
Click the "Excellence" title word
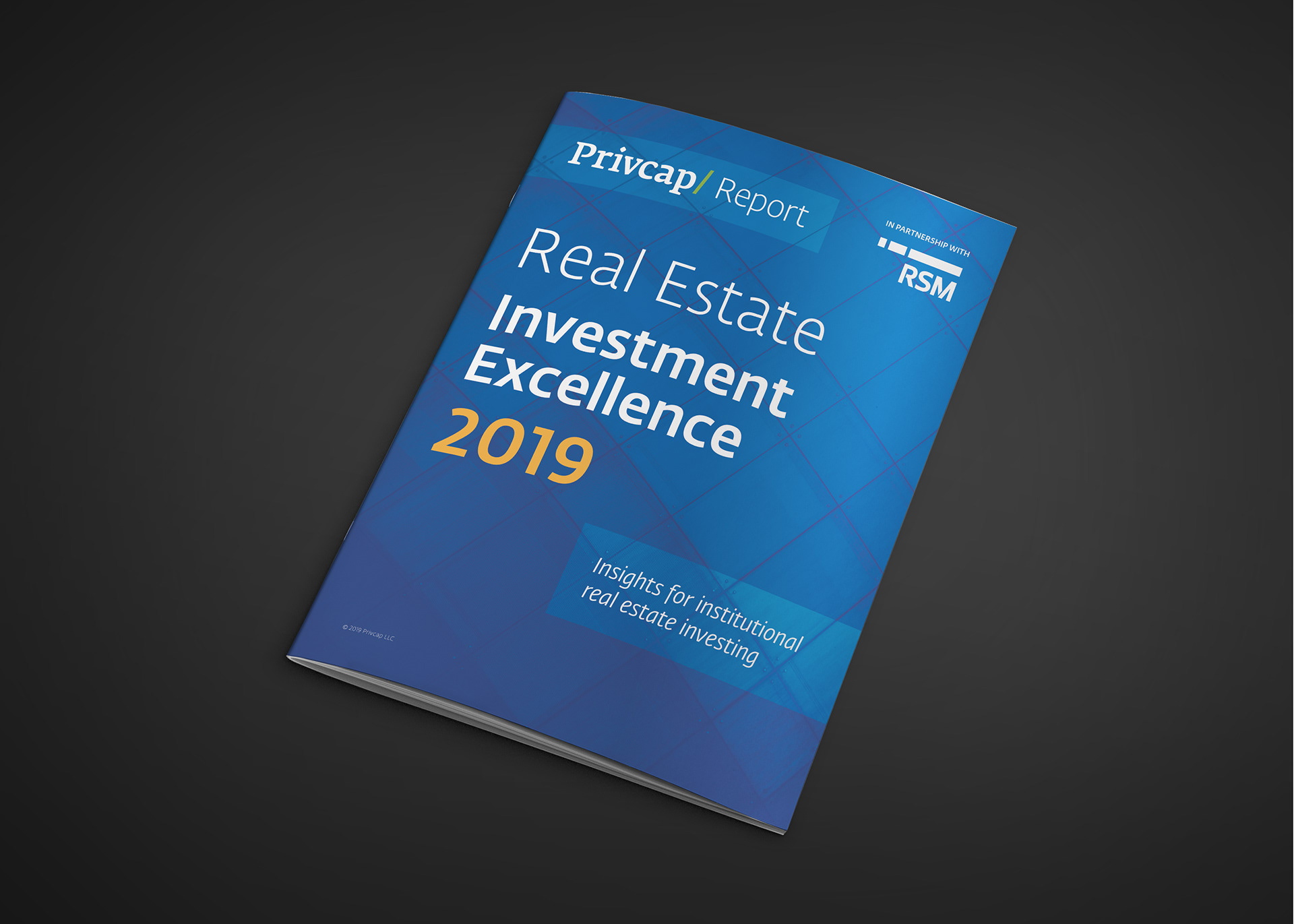tap(603, 402)
